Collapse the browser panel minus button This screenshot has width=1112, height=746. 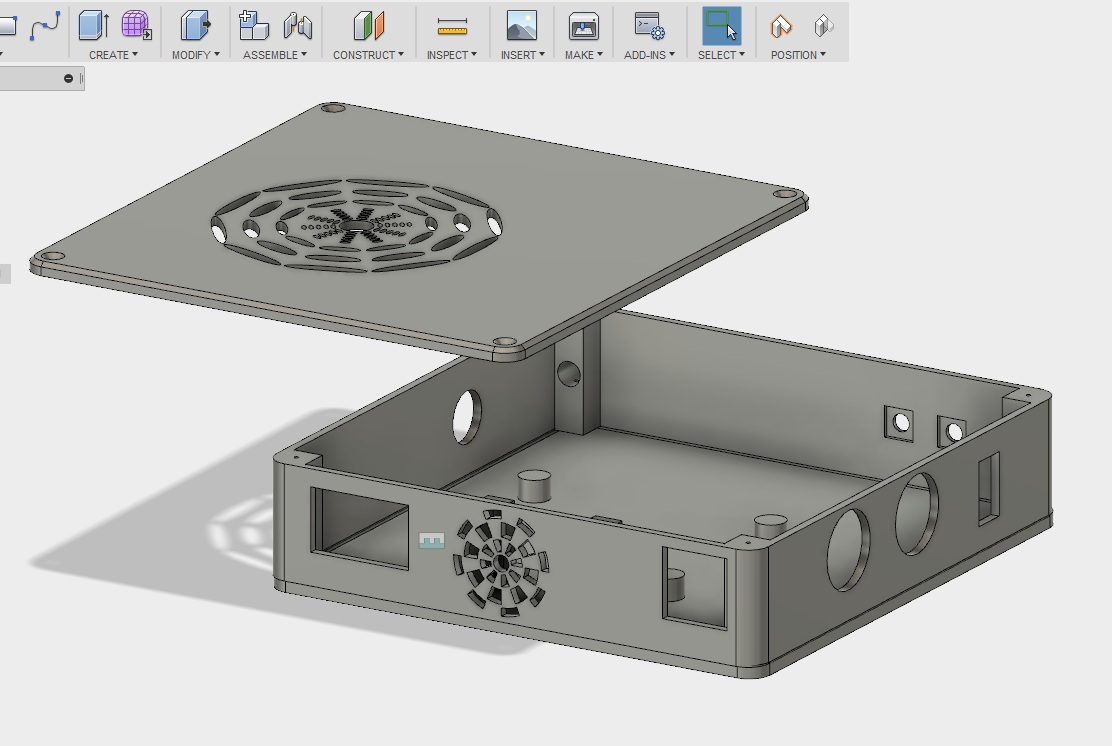coord(68,78)
